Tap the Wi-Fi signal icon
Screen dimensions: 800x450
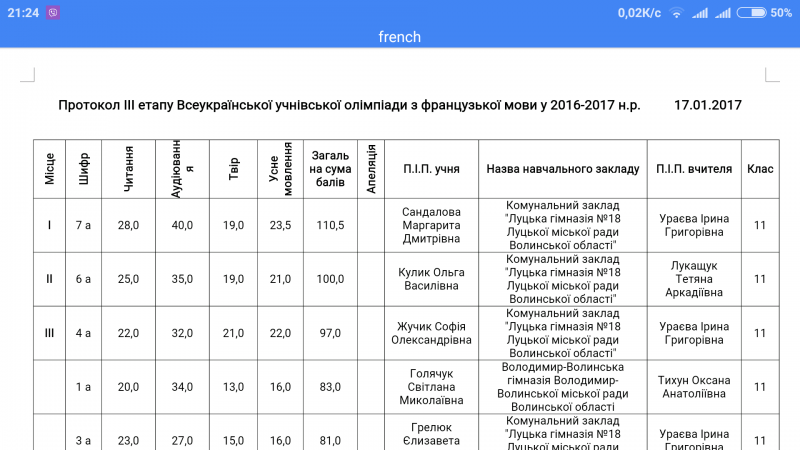point(677,13)
